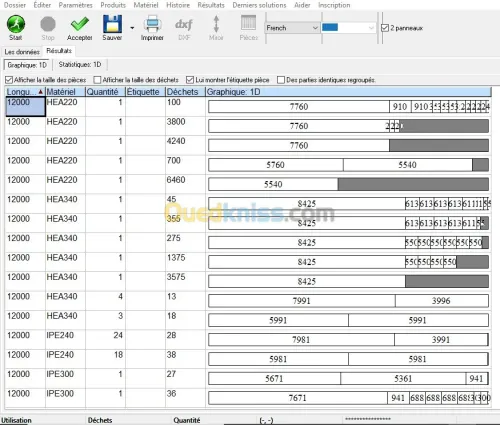Click the Accepter green checkmark icon
Image resolution: width=500 pixels, height=425 pixels.
(79, 24)
